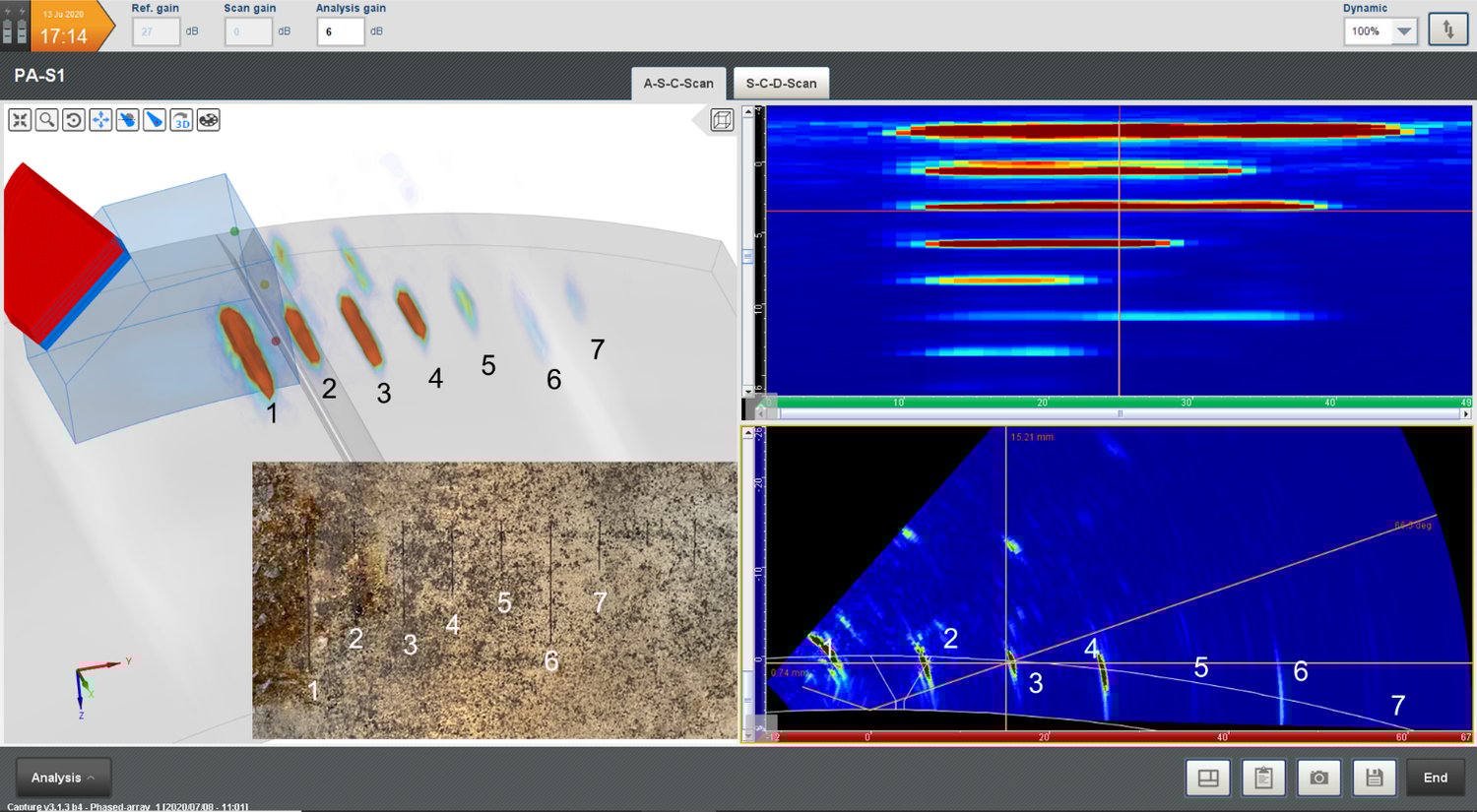Enable the 3D rotation mode icon
The image size is (1477, 812).
tap(180, 119)
